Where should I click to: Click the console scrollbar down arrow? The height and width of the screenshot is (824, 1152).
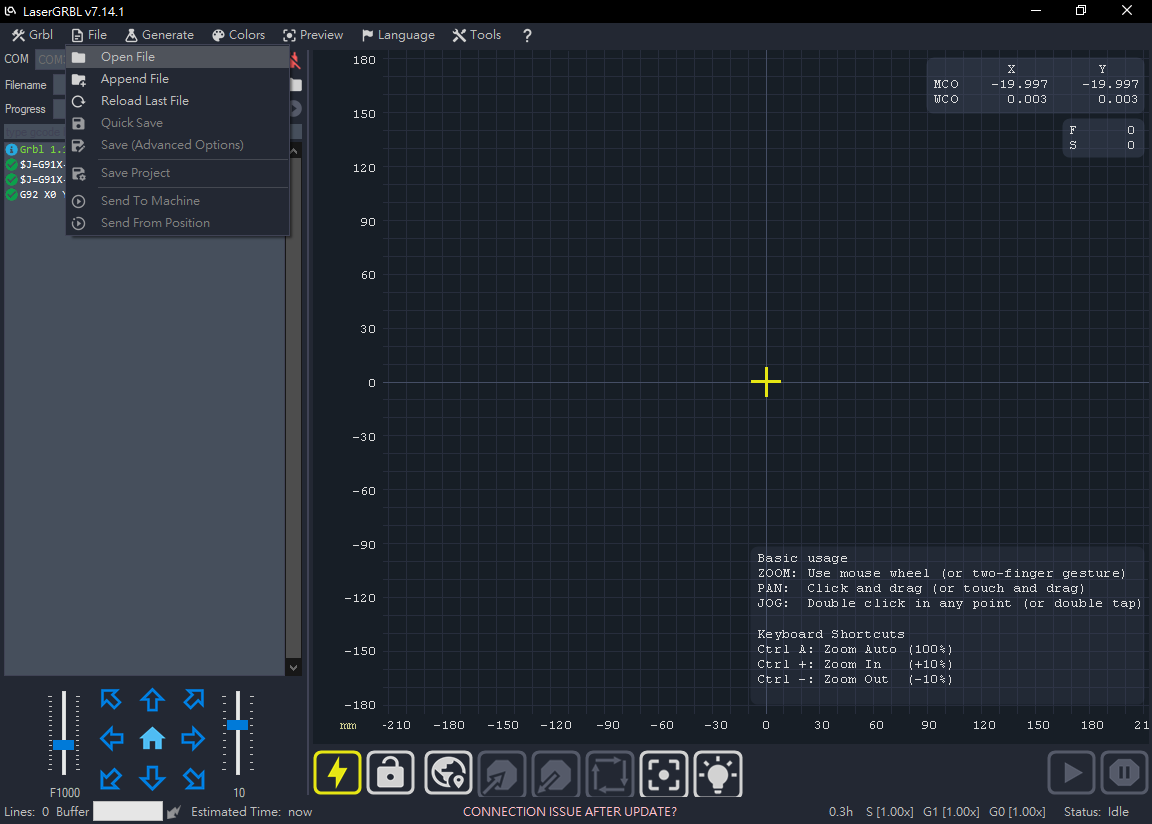(x=294, y=668)
